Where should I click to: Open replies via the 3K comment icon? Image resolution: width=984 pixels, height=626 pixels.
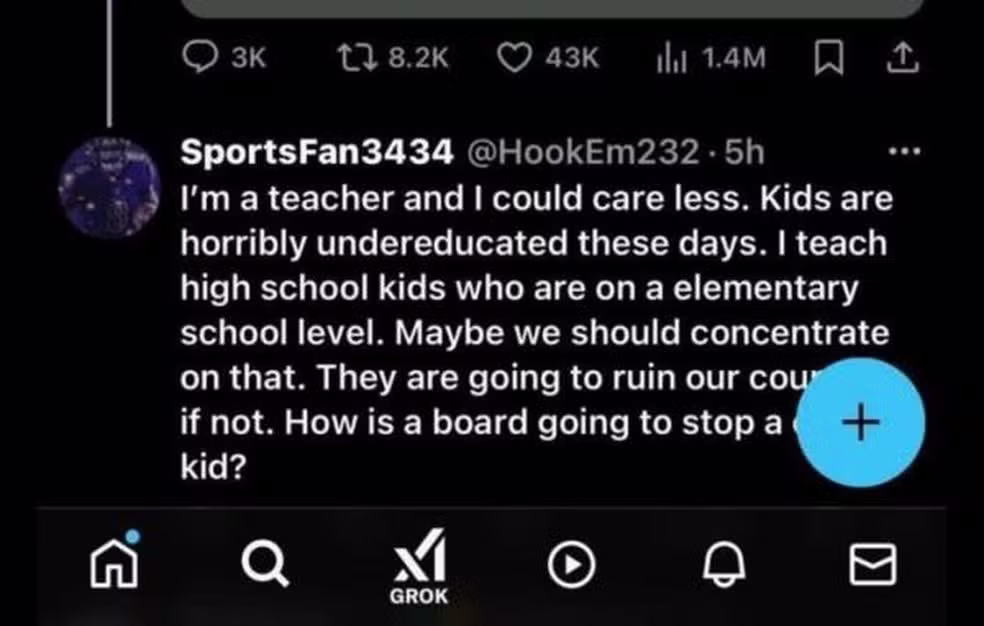(200, 57)
